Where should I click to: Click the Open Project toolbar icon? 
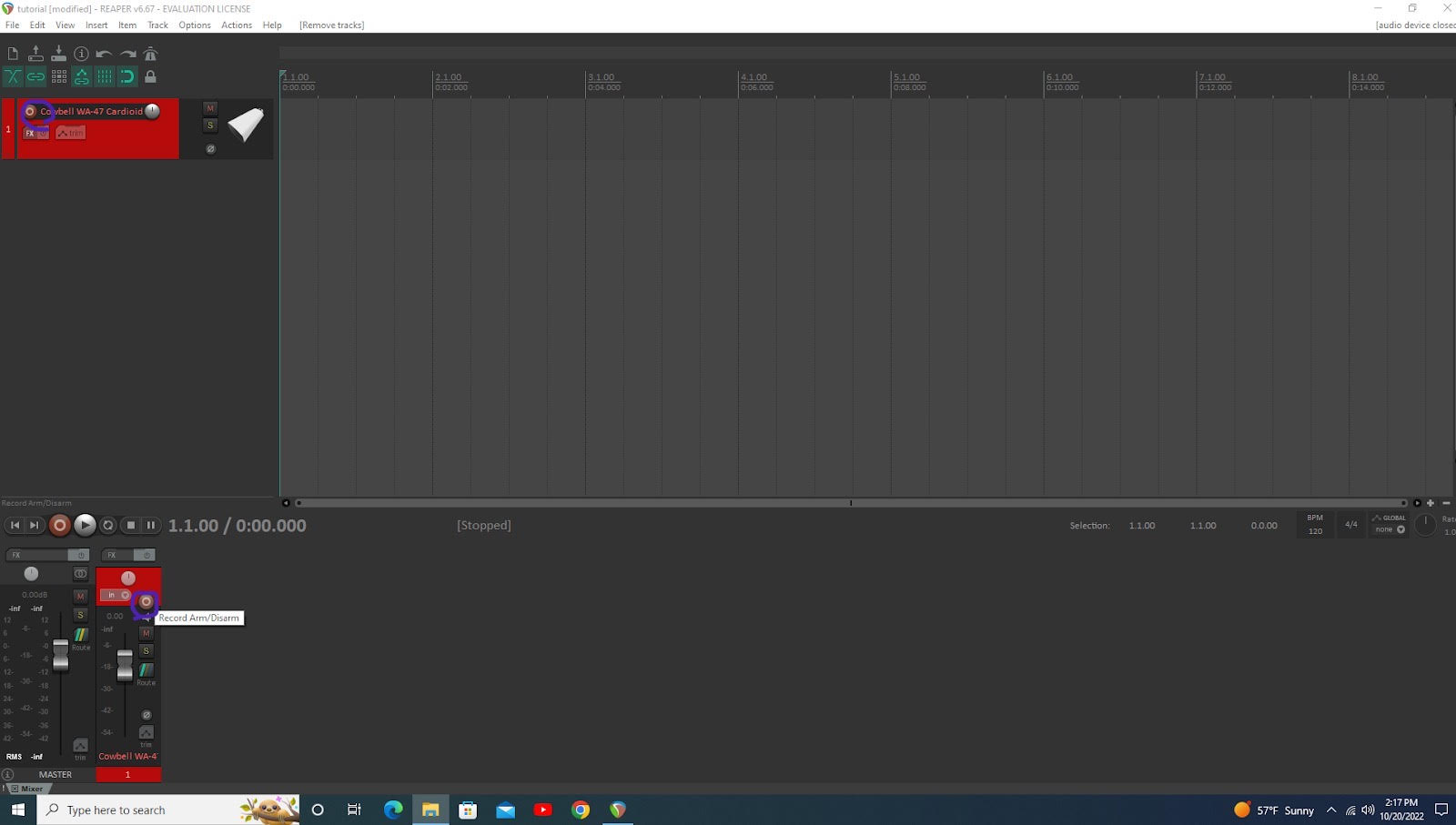35,54
